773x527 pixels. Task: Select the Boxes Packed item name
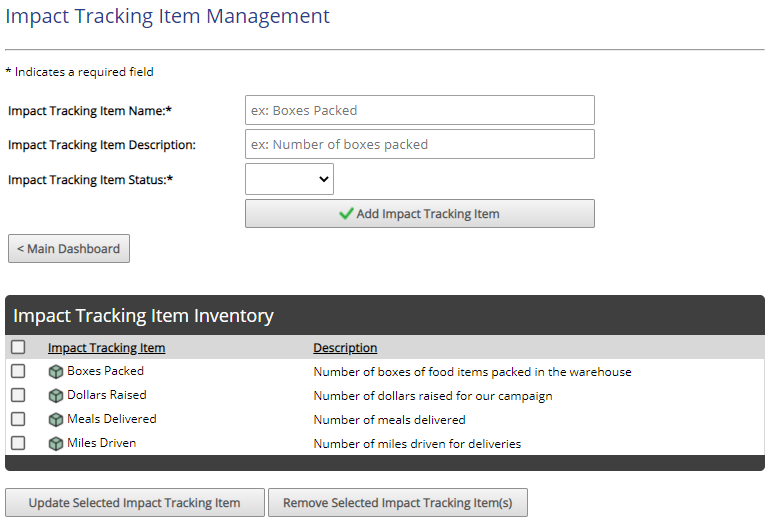point(105,371)
